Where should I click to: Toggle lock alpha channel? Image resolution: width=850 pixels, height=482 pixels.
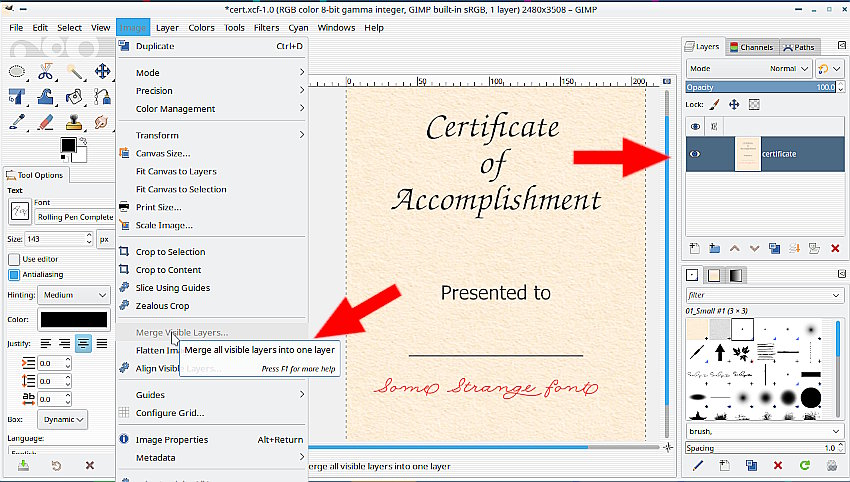[x=754, y=104]
